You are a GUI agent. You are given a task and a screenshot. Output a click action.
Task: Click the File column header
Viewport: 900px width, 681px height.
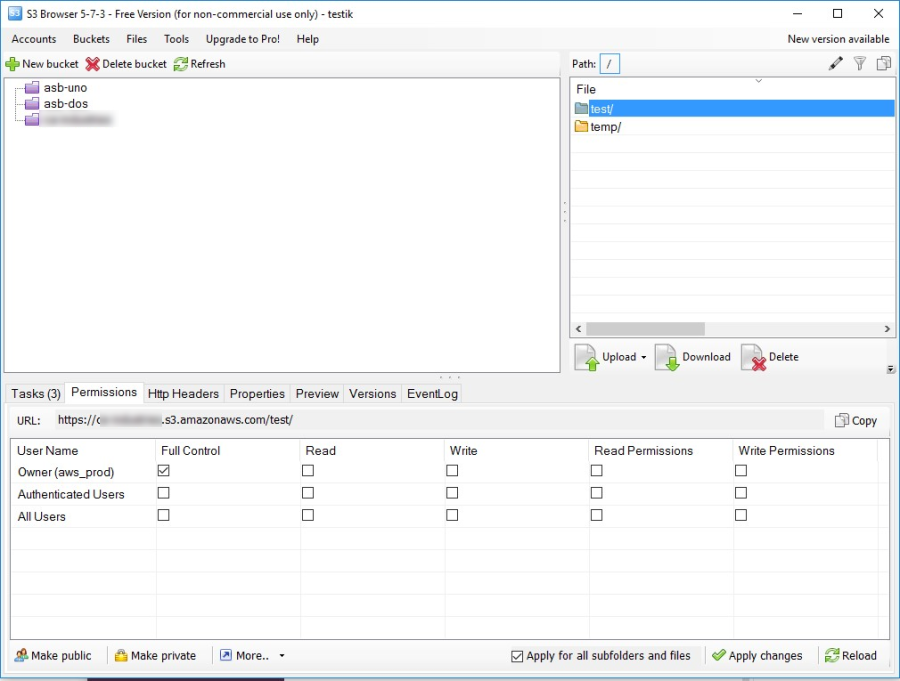pyautogui.click(x=732, y=89)
